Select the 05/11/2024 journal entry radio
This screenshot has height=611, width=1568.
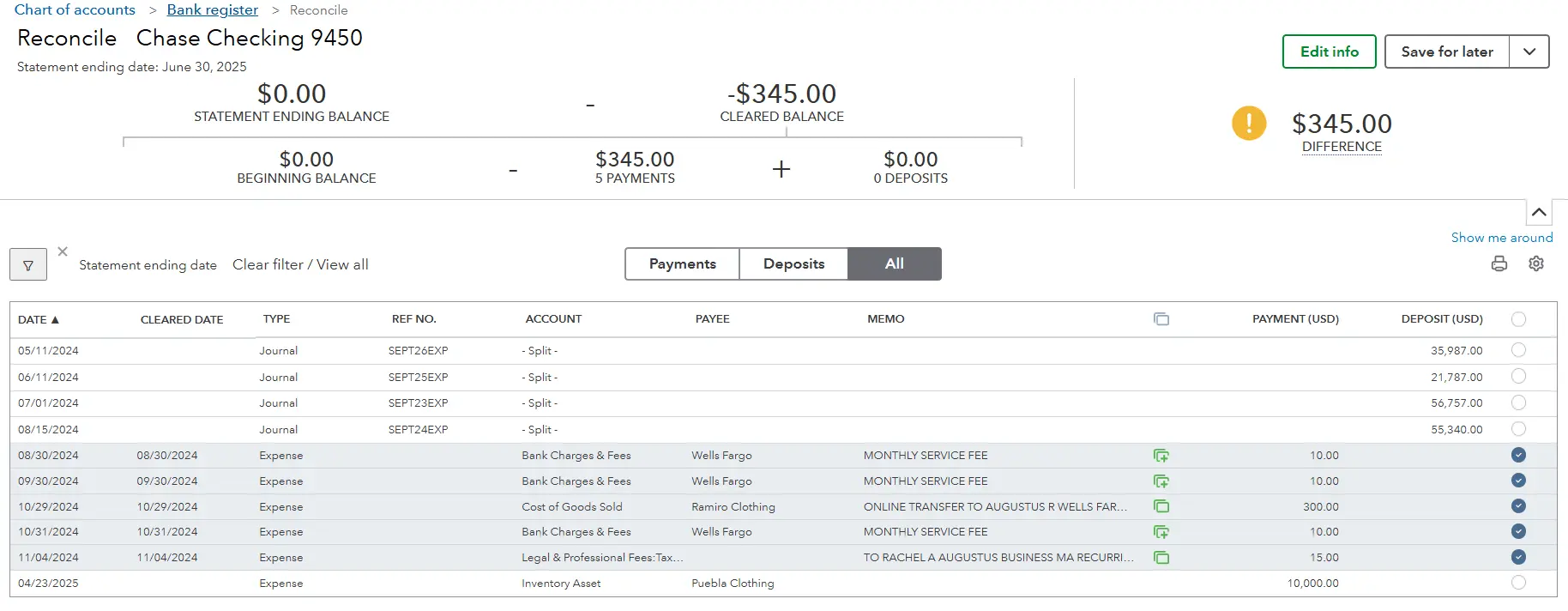tap(1518, 350)
